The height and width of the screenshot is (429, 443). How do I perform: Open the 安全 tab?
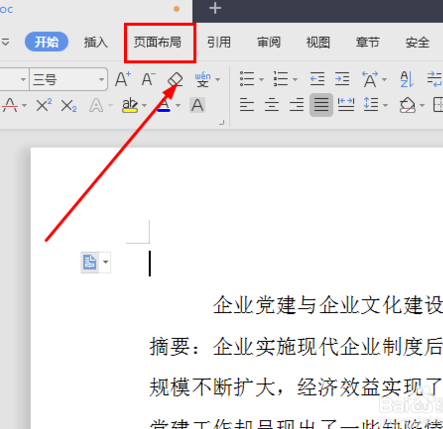click(417, 42)
